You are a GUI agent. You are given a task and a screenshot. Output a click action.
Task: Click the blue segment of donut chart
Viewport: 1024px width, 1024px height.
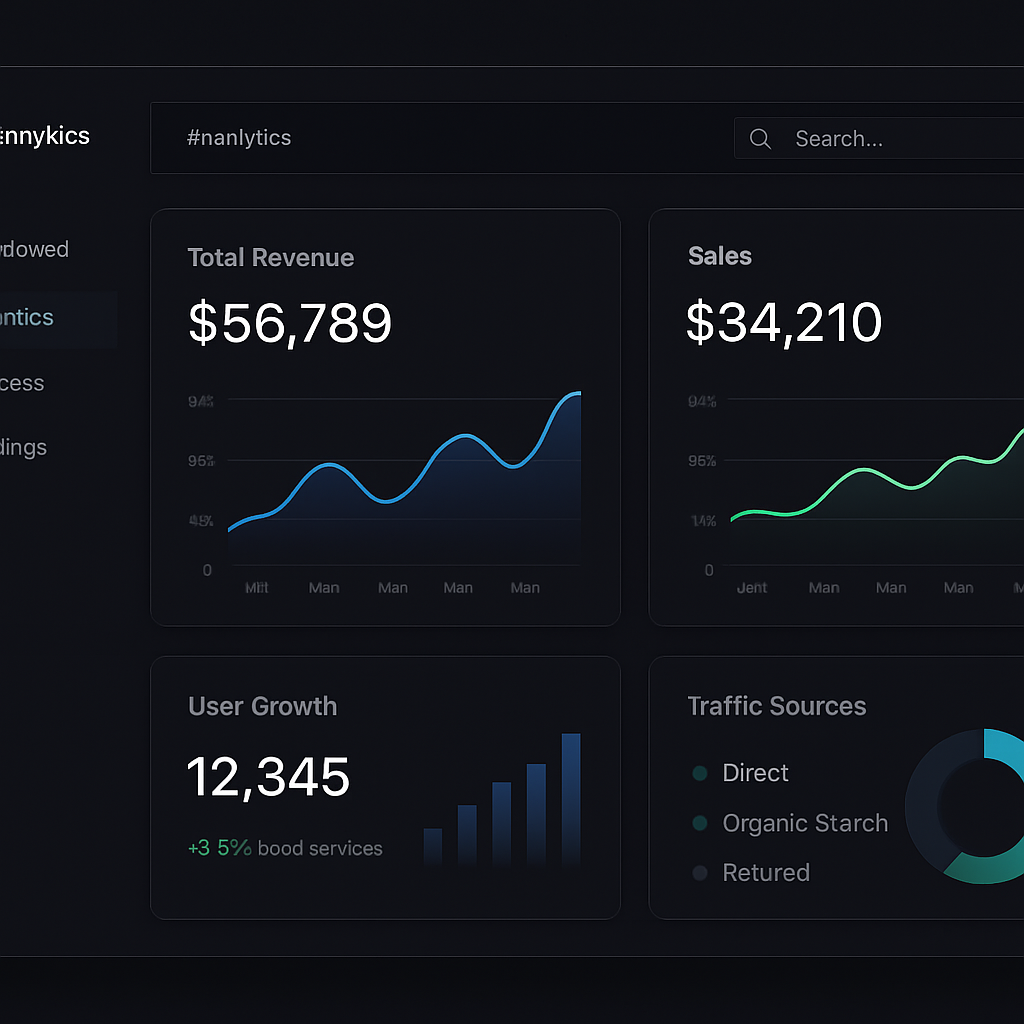pos(1006,749)
